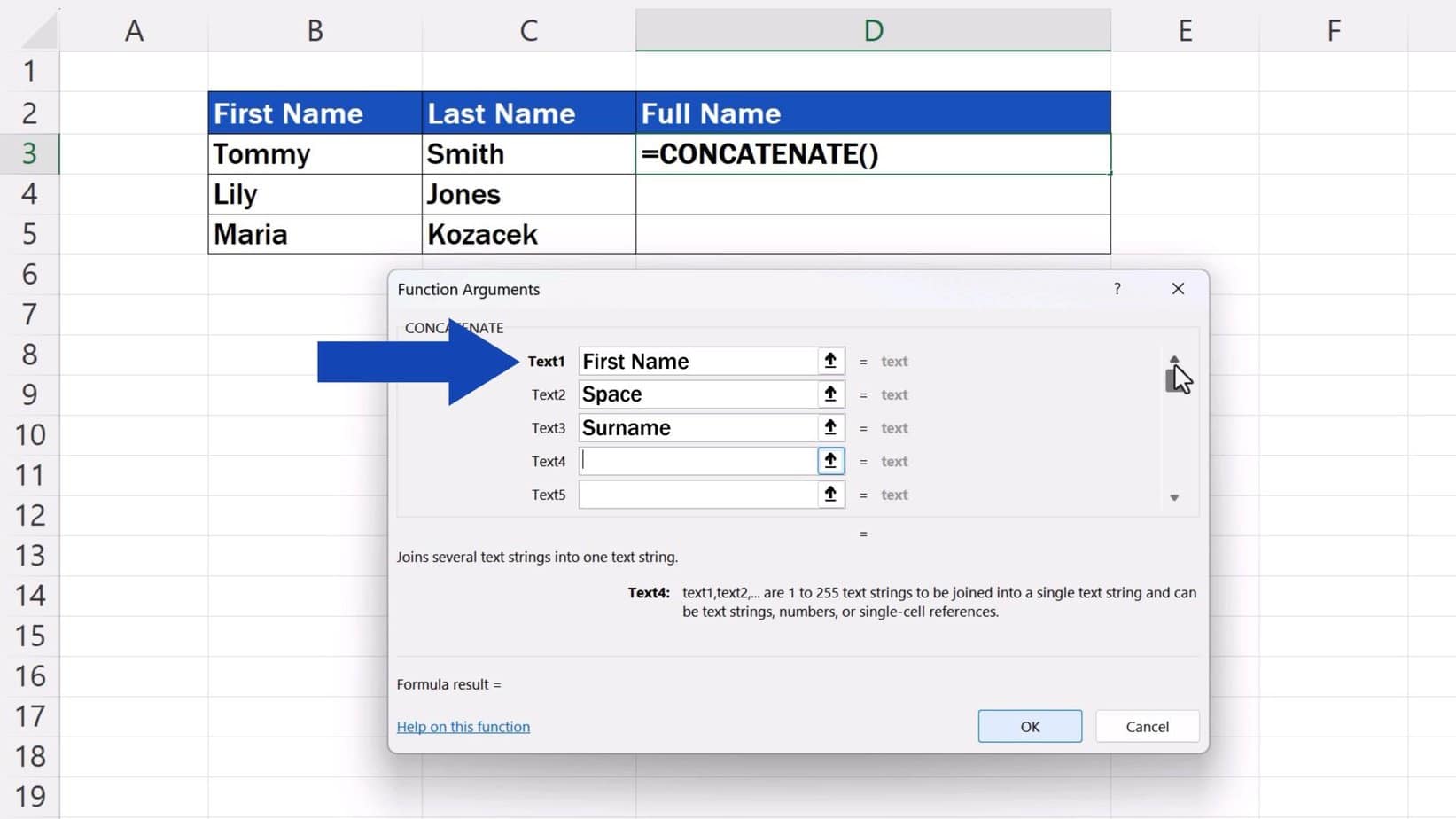Click the Text5 range selector icon
The image size is (1456, 819).
tap(829, 495)
